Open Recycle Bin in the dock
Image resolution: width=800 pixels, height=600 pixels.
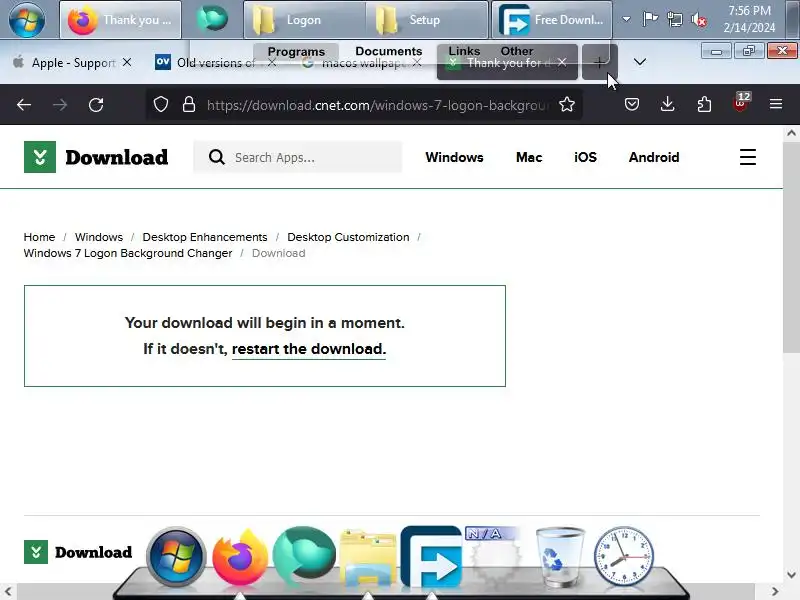pyautogui.click(x=559, y=557)
